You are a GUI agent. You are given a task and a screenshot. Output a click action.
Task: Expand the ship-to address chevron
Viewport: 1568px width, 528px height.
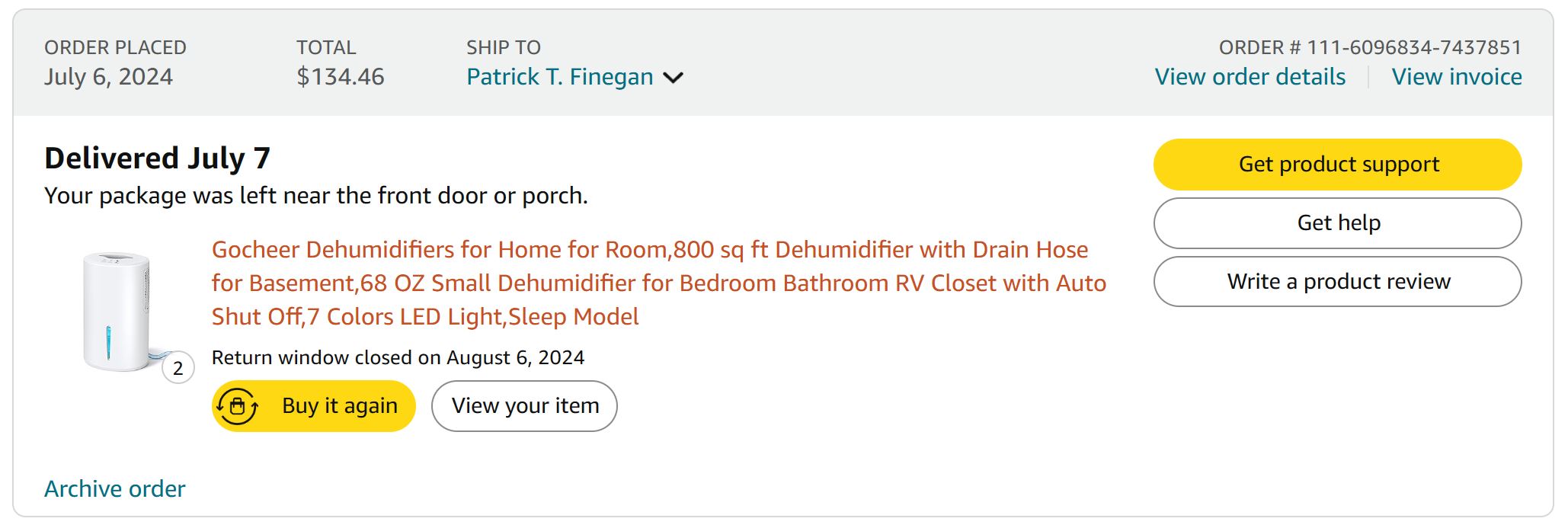tap(673, 78)
